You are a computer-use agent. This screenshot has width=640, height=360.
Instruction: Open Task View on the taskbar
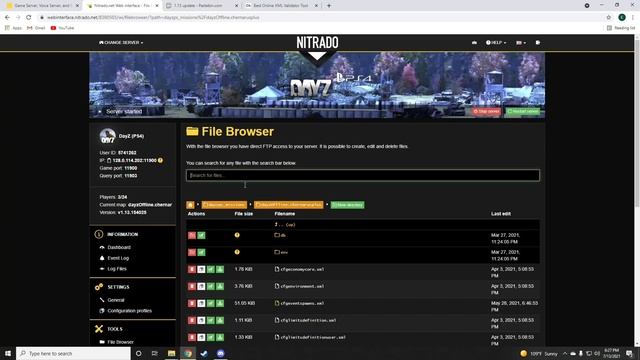pos(155,353)
